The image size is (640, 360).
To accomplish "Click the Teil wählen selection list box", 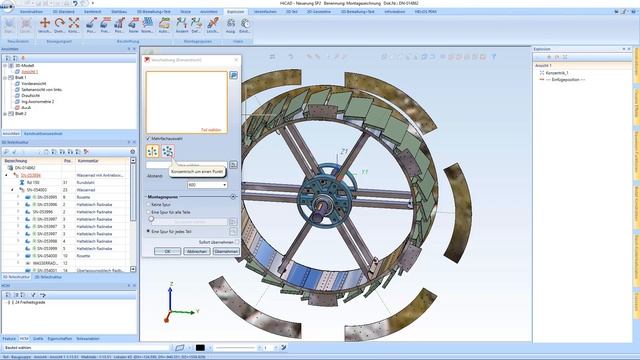I will (x=187, y=102).
